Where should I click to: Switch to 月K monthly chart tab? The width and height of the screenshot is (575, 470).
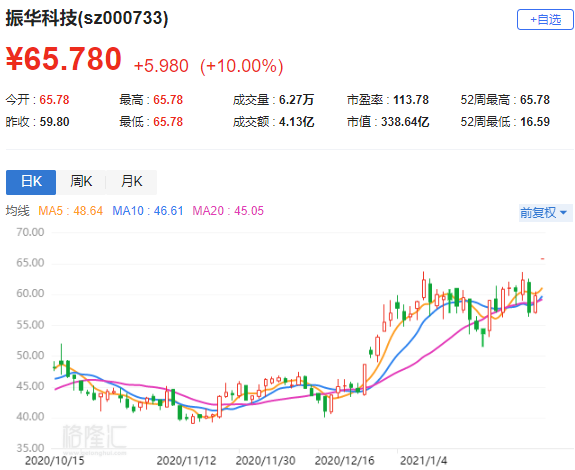tap(131, 182)
